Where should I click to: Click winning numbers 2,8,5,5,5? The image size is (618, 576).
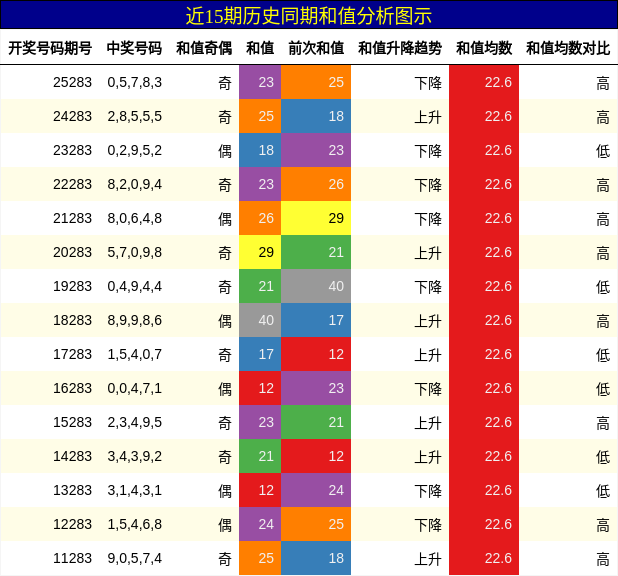(134, 116)
